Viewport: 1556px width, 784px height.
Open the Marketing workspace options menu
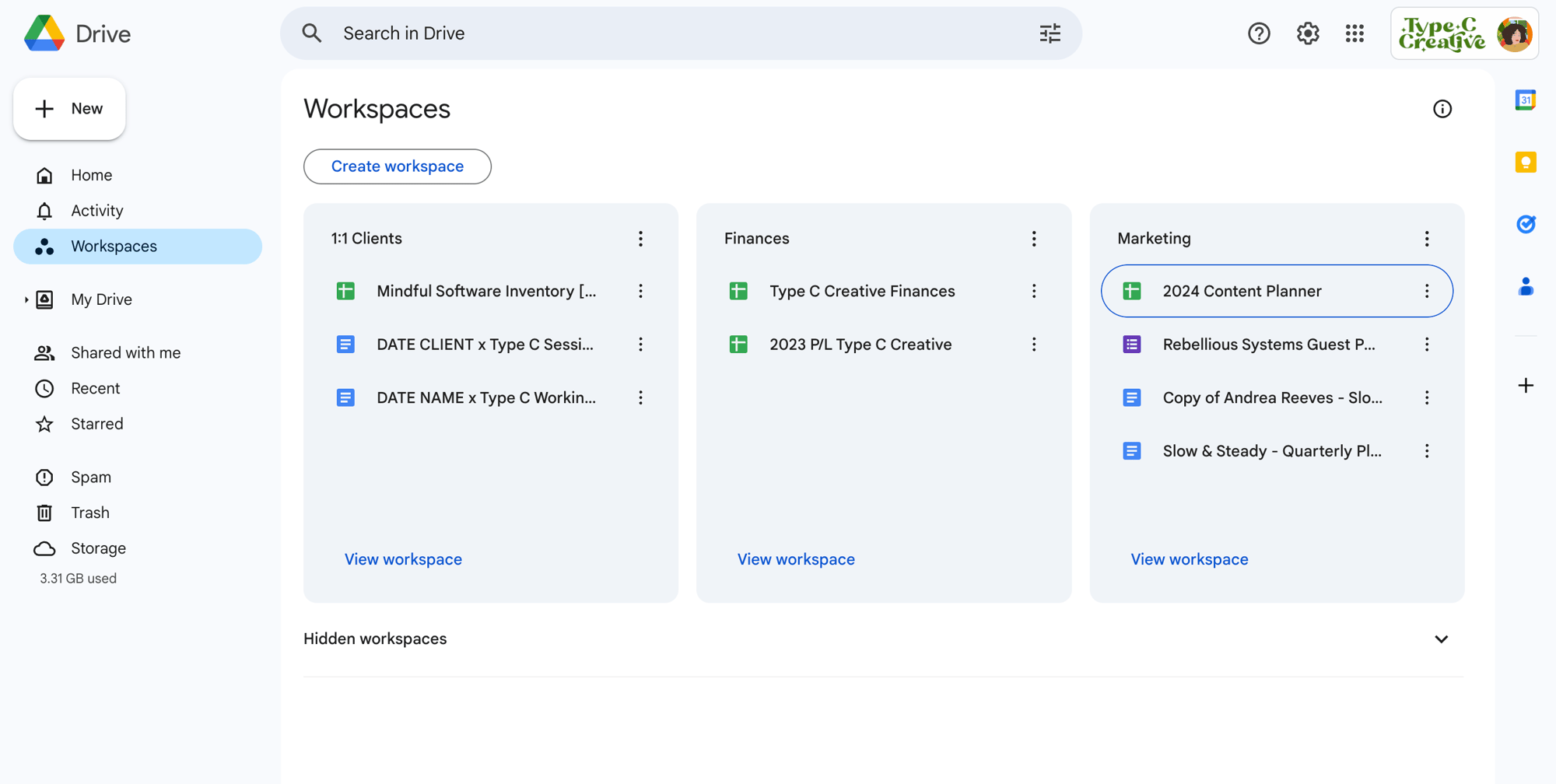point(1426,239)
